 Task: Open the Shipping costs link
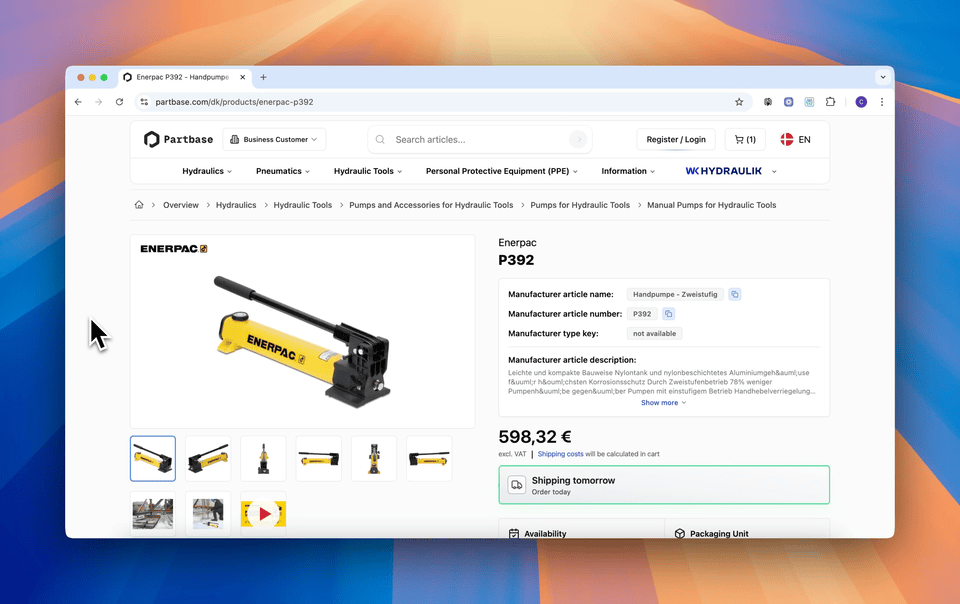pos(560,454)
